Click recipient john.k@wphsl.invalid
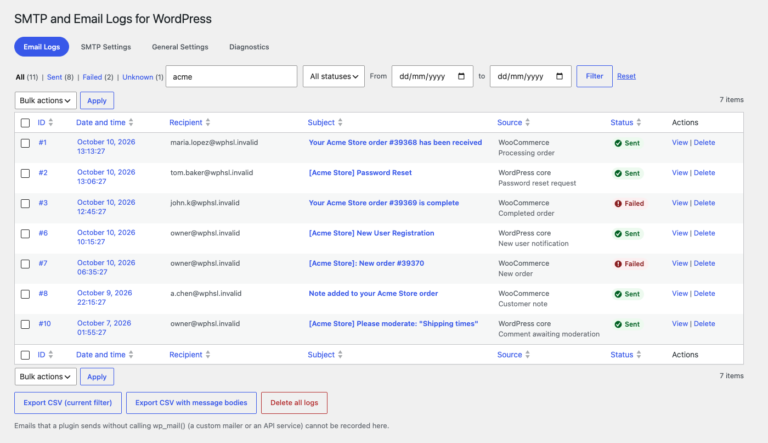The height and width of the screenshot is (443, 768). pos(205,203)
